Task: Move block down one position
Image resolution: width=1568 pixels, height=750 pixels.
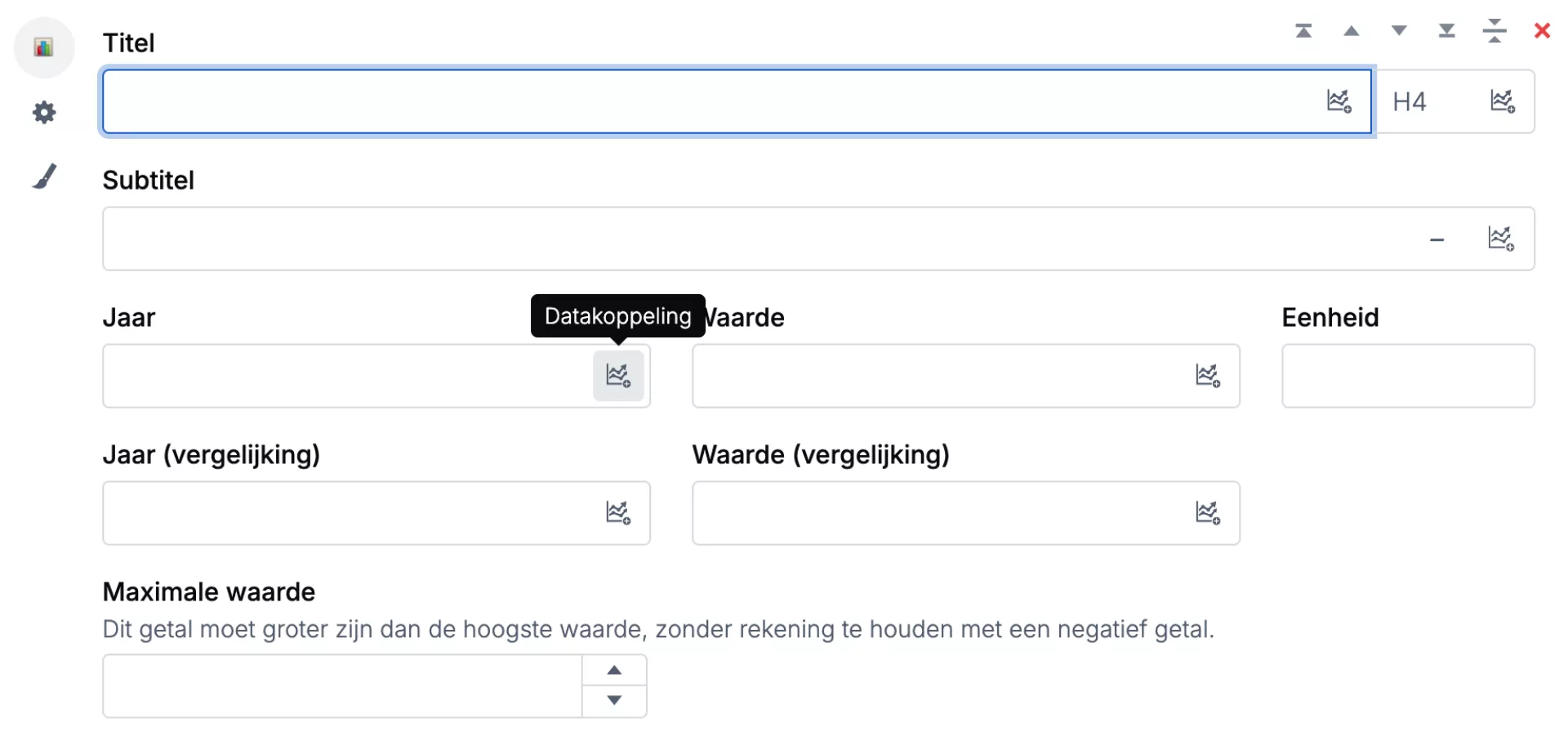Action: [1399, 31]
